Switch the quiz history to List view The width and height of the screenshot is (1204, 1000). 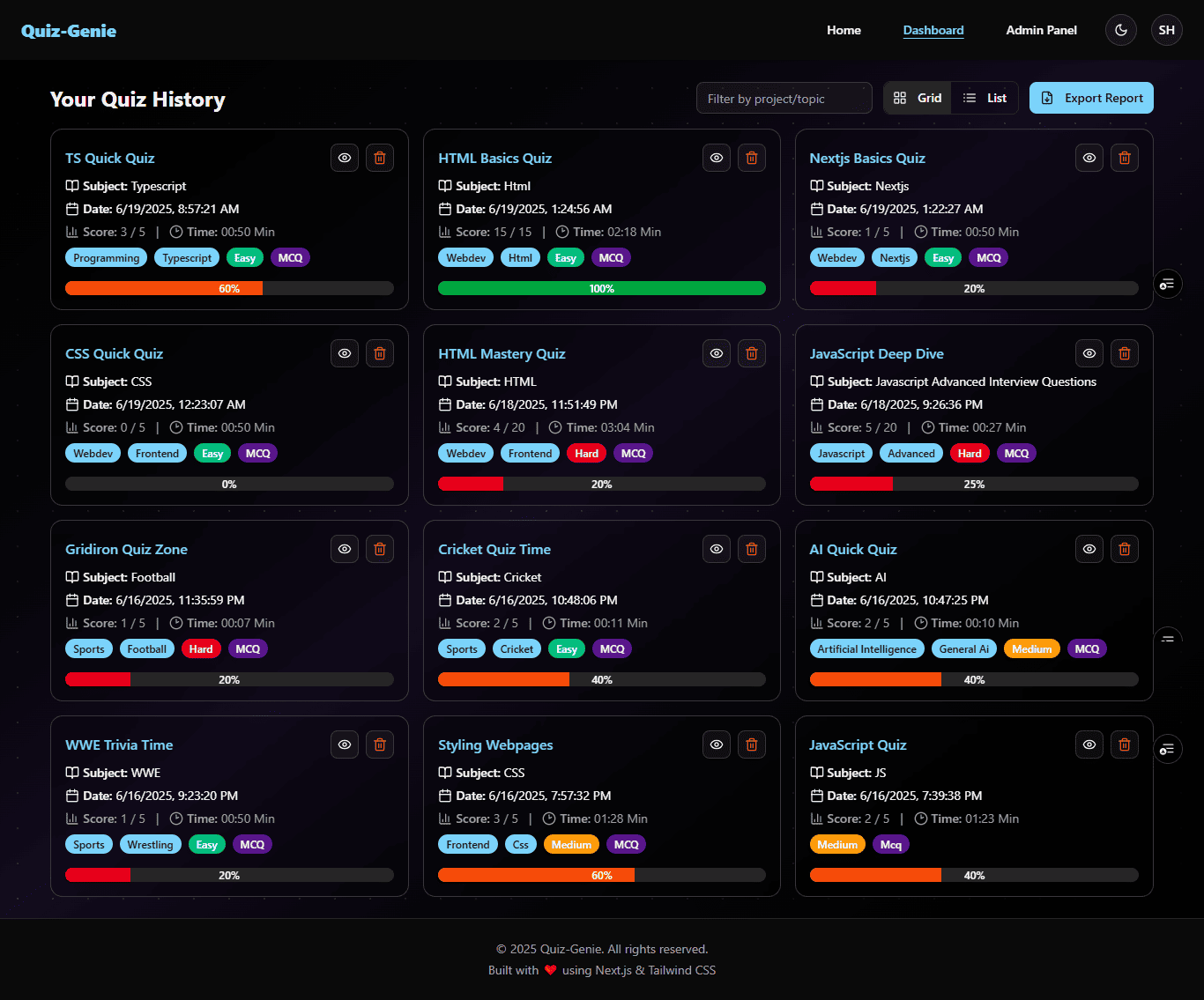click(x=985, y=98)
